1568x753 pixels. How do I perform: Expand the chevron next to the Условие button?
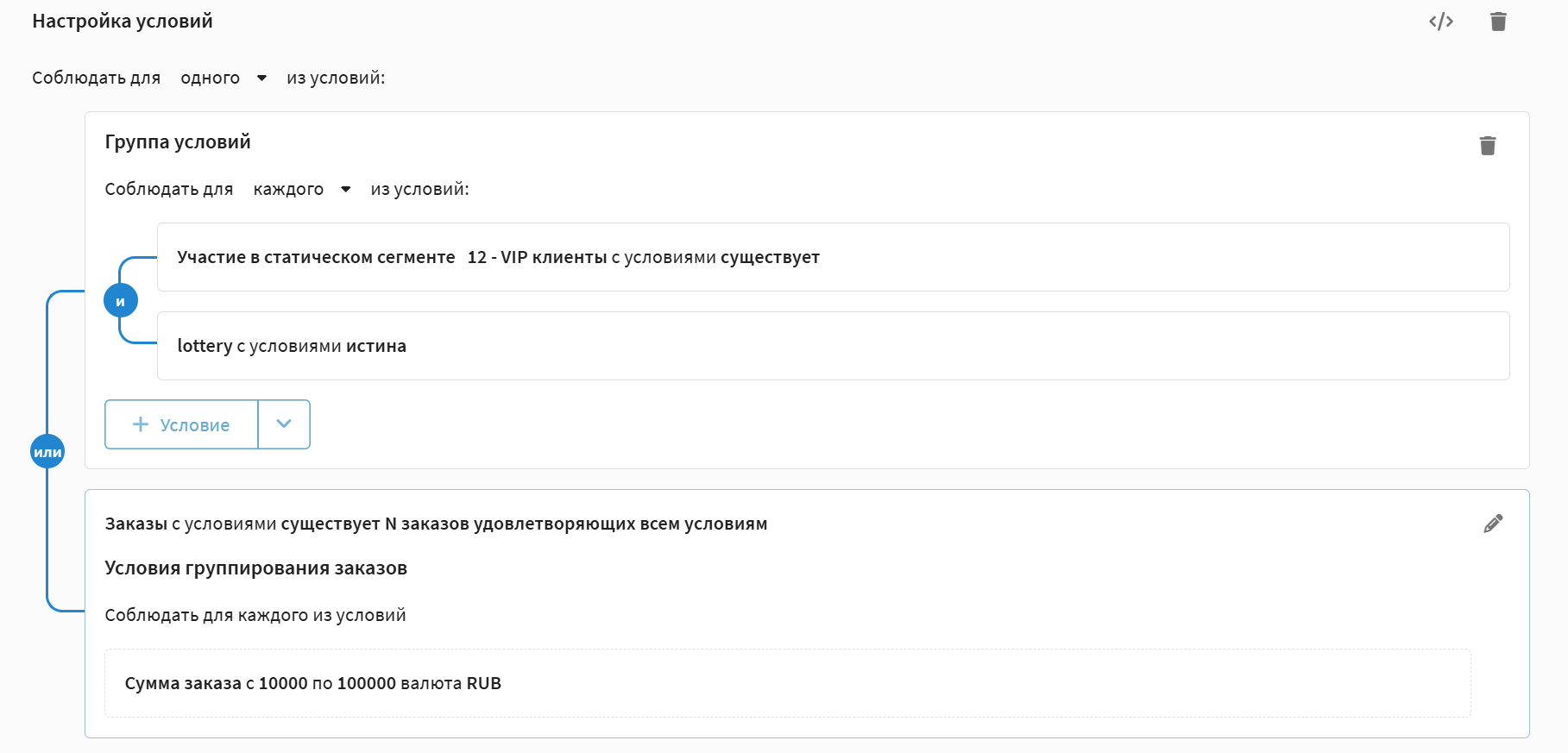(x=284, y=424)
